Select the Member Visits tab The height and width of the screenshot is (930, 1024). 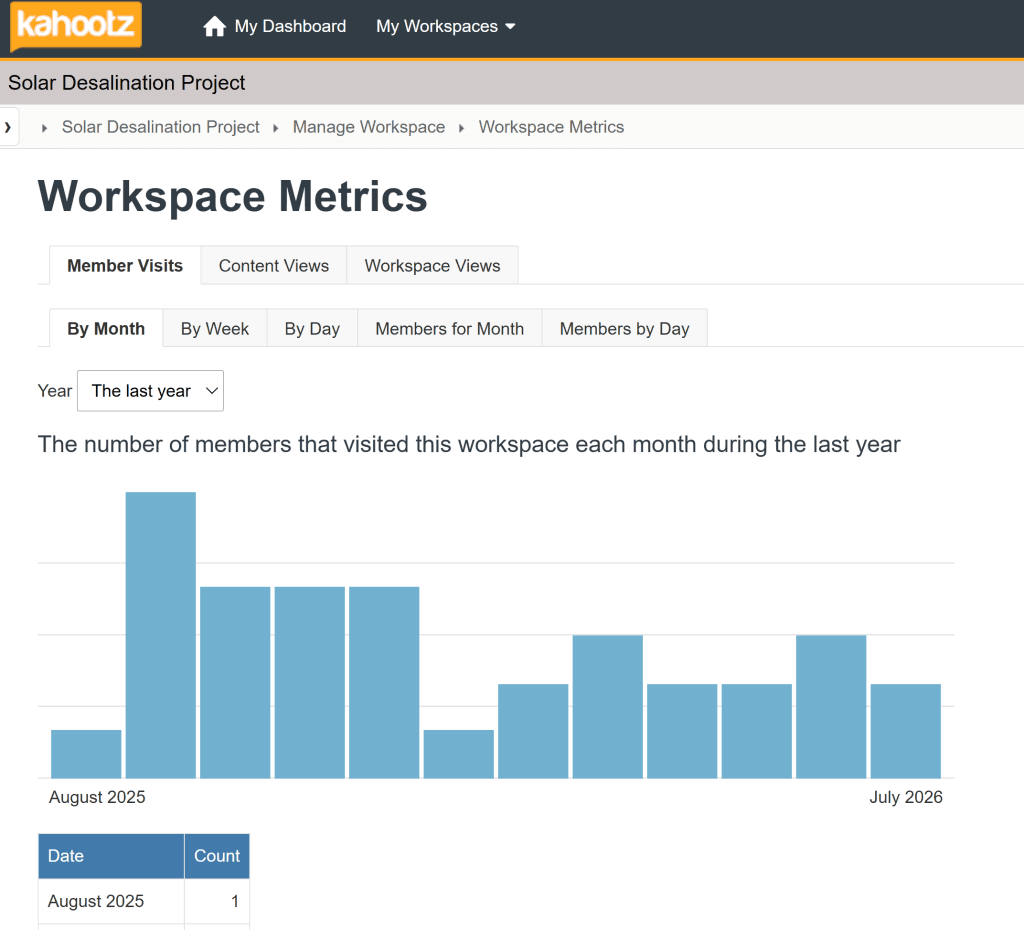point(125,266)
